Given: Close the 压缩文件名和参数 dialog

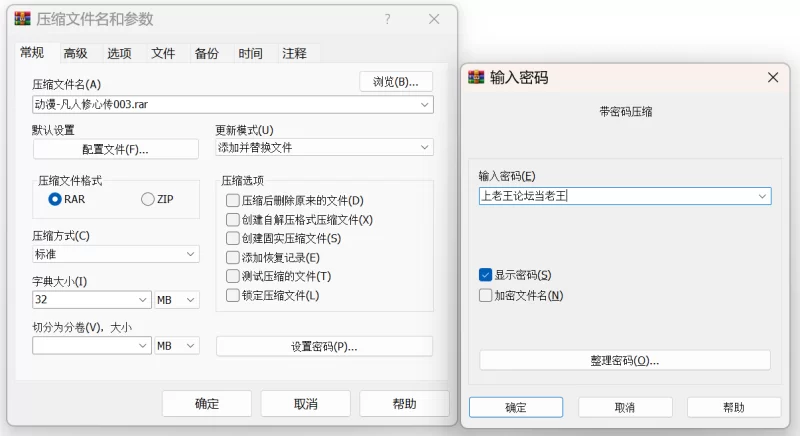Looking at the screenshot, I should tap(433, 19).
